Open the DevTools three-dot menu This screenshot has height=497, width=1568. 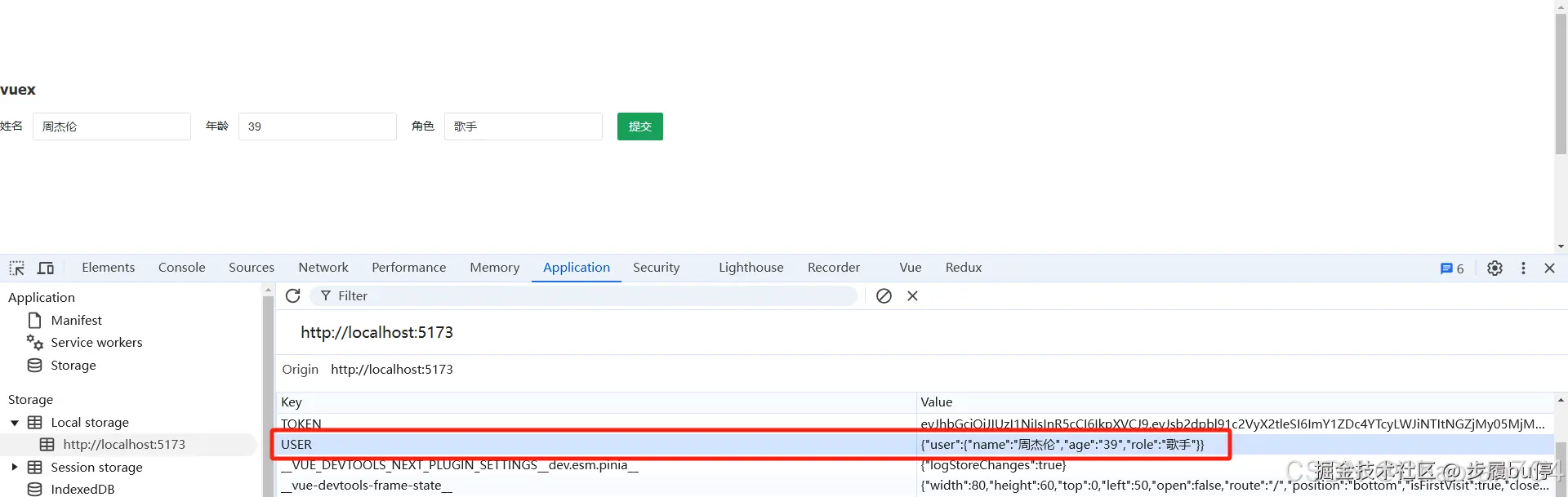pyautogui.click(x=1523, y=268)
